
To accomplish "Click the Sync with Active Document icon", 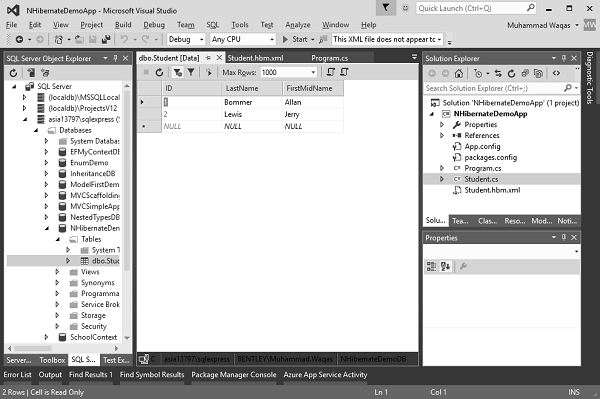I will pos(498,73).
